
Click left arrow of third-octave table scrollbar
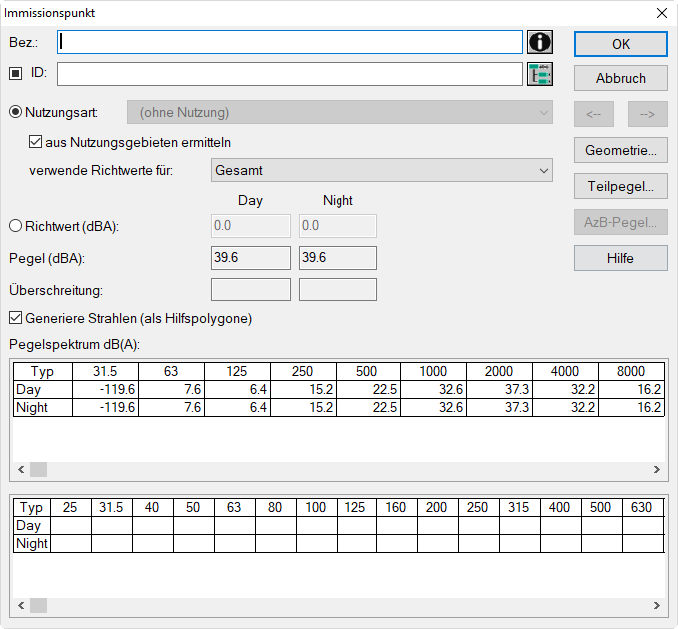21,605
